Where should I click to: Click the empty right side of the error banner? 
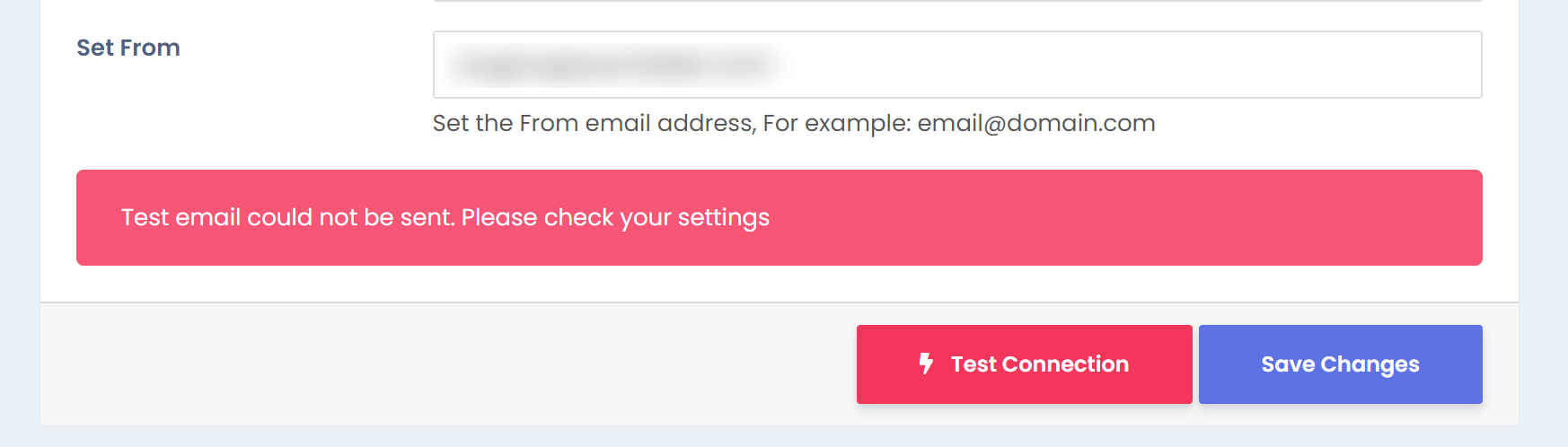point(1167,217)
